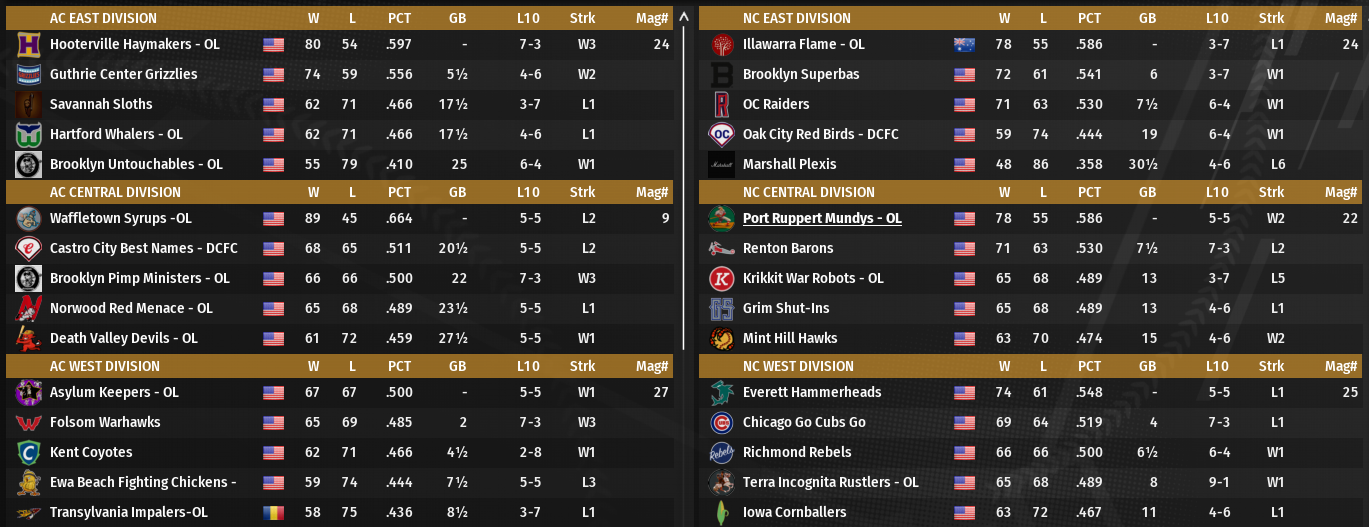Open the Guthrie Center Grizzlies team link
The image size is (1369, 527).
pos(123,75)
